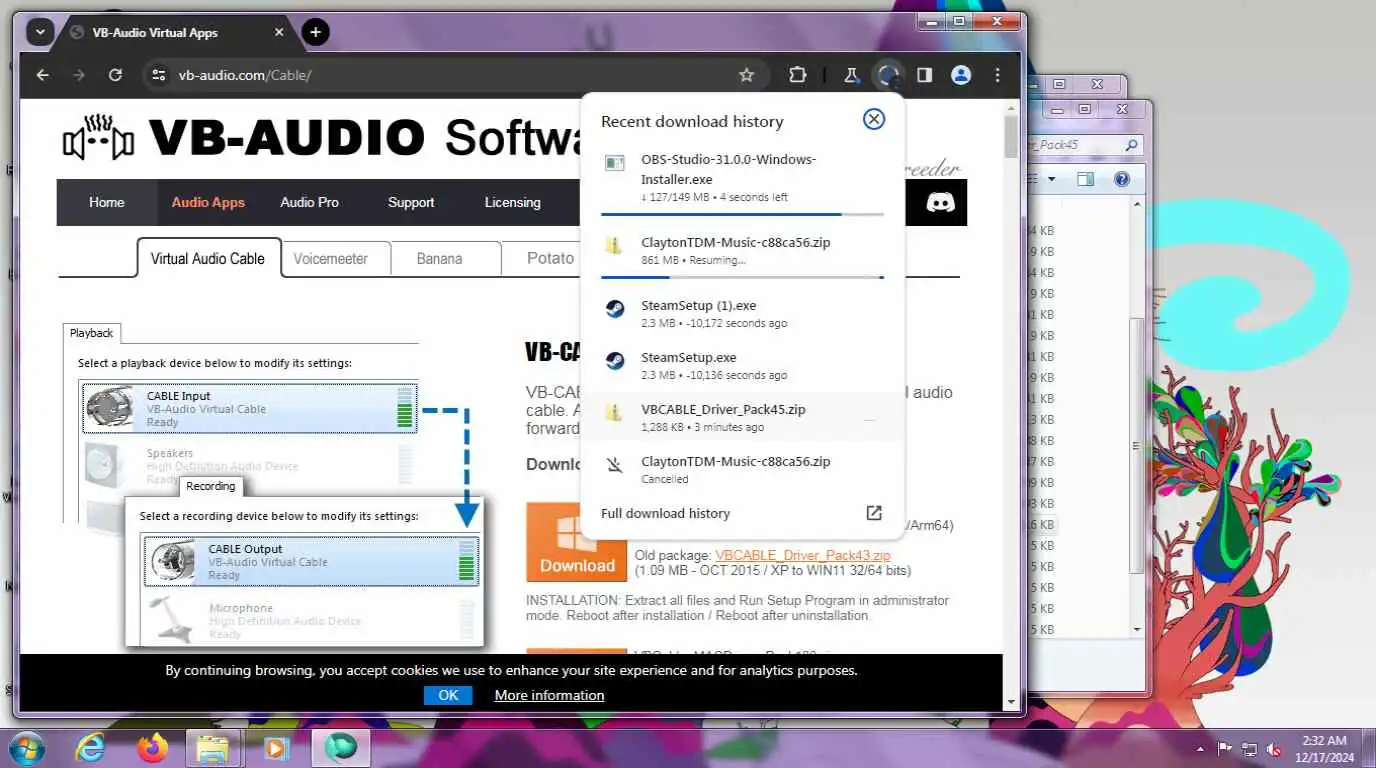Viewport: 1376px width, 768px height.
Task: Click OBS-Studio installer file icon
Action: pyautogui.click(x=615, y=163)
